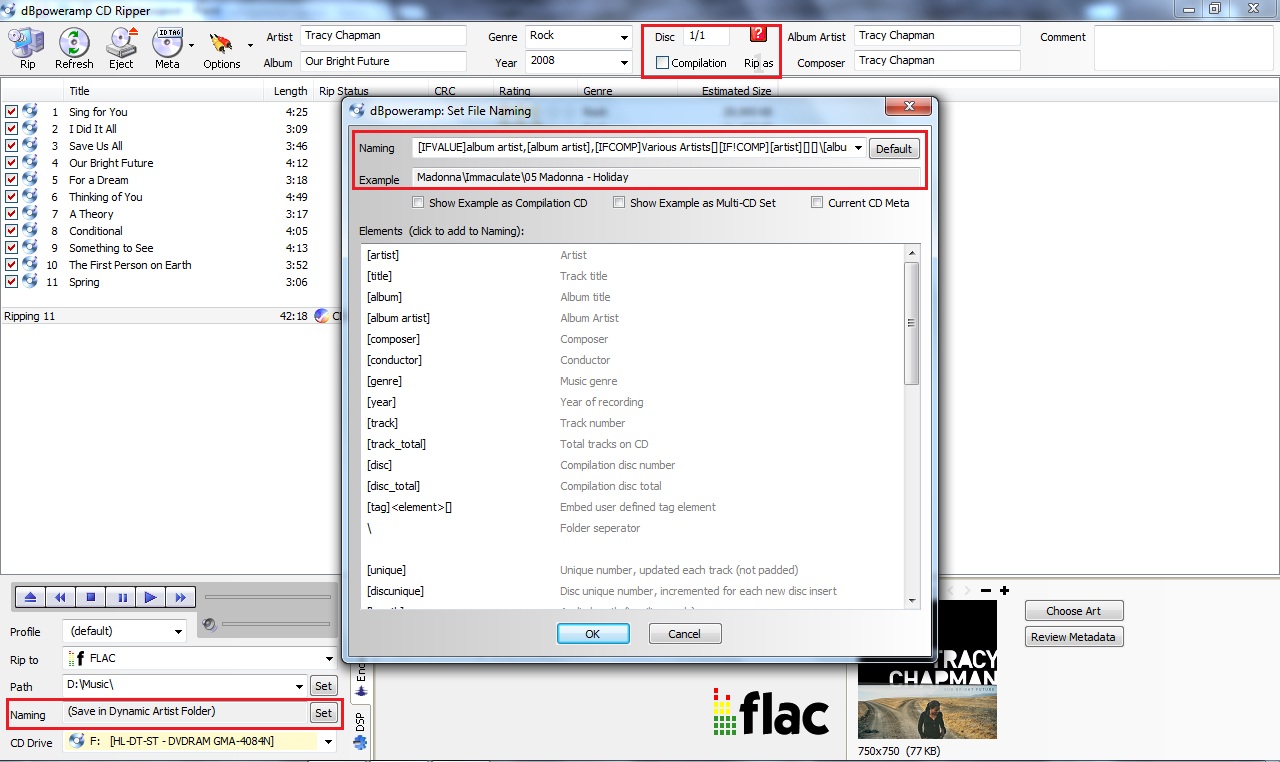The width and height of the screenshot is (1280, 762).
Task: Open the Rip to FLAC dropdown
Action: pos(329,659)
